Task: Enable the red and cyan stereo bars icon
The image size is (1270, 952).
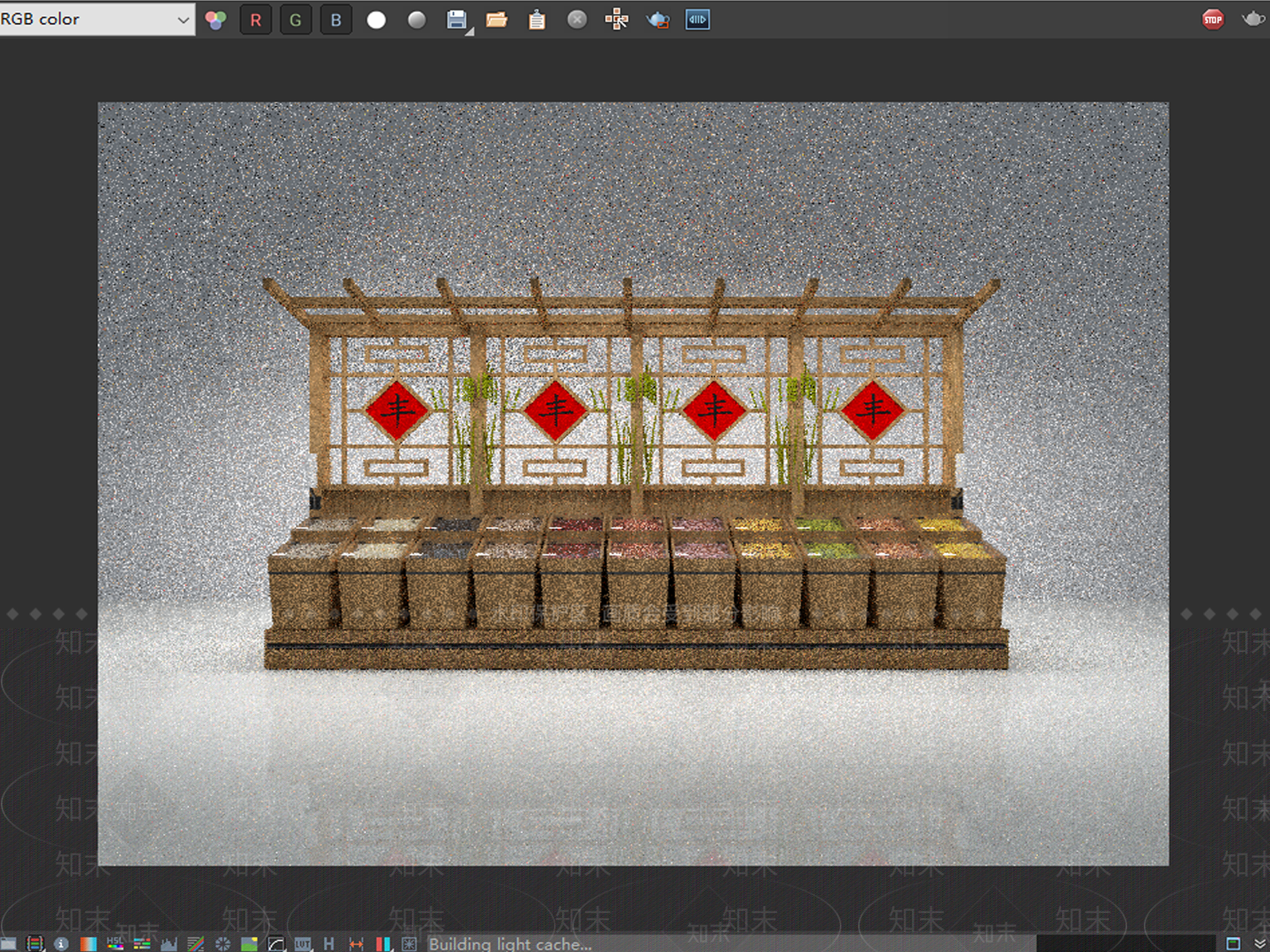Action: coord(383,943)
